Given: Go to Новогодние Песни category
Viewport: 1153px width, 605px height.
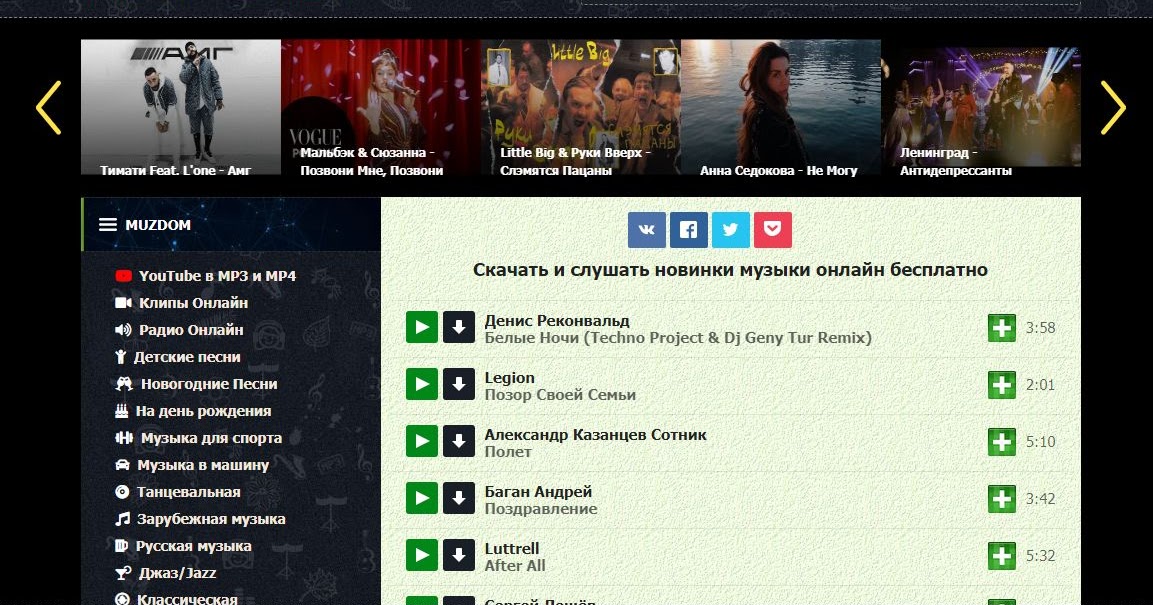Looking at the screenshot, I should point(196,384).
